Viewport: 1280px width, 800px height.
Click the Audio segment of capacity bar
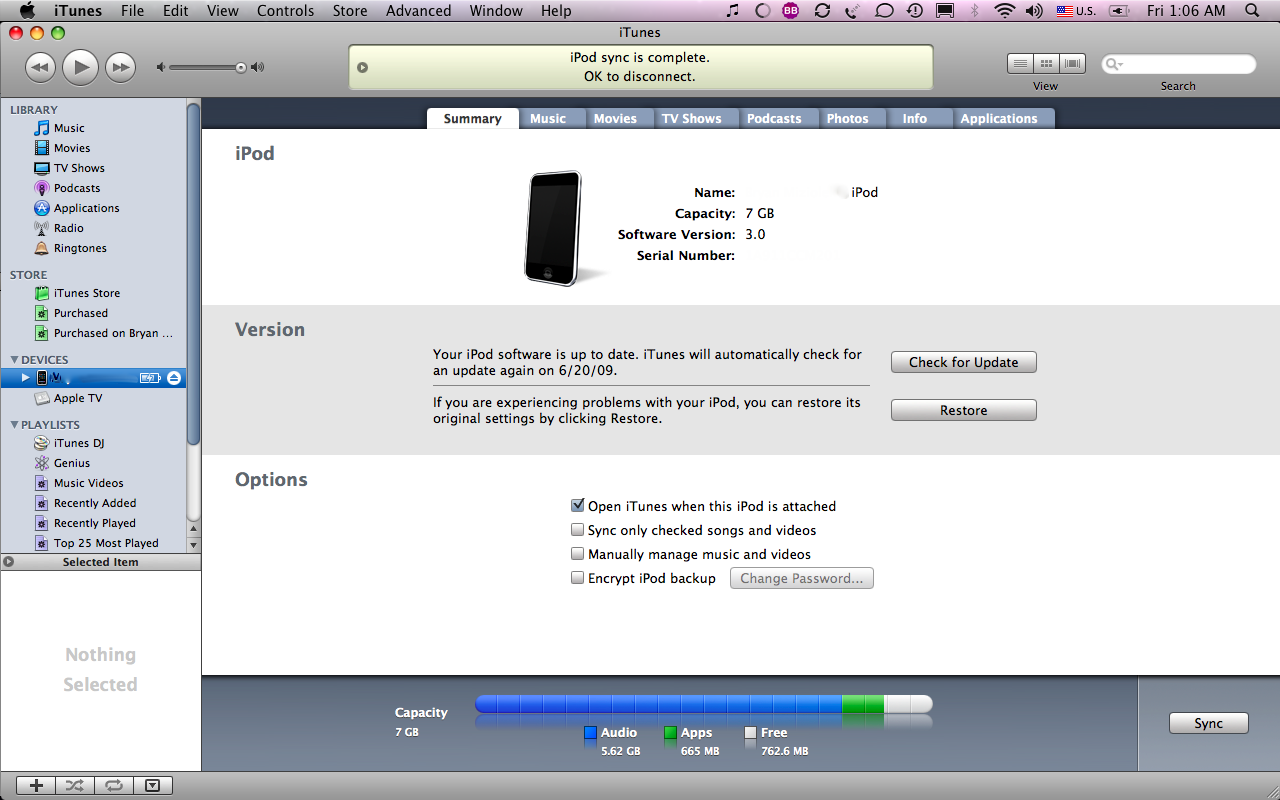coord(659,704)
